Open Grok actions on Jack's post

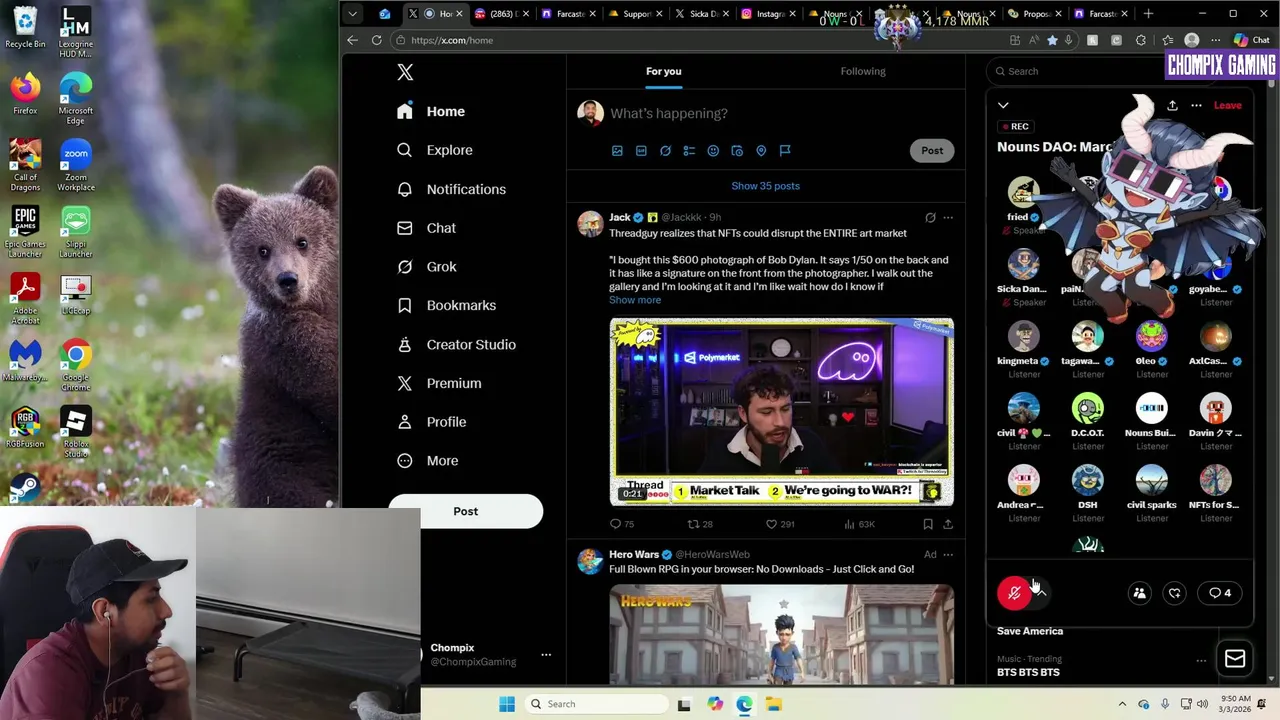coord(930,217)
